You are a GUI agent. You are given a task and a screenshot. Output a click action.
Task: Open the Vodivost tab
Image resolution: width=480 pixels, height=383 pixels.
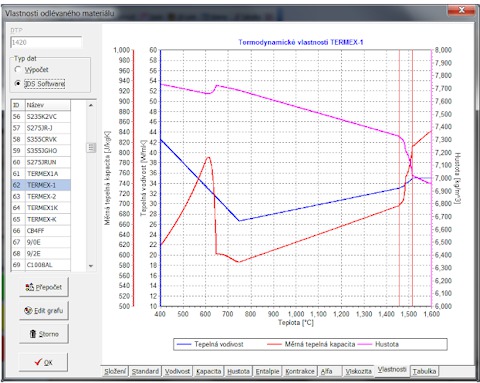coord(177,371)
